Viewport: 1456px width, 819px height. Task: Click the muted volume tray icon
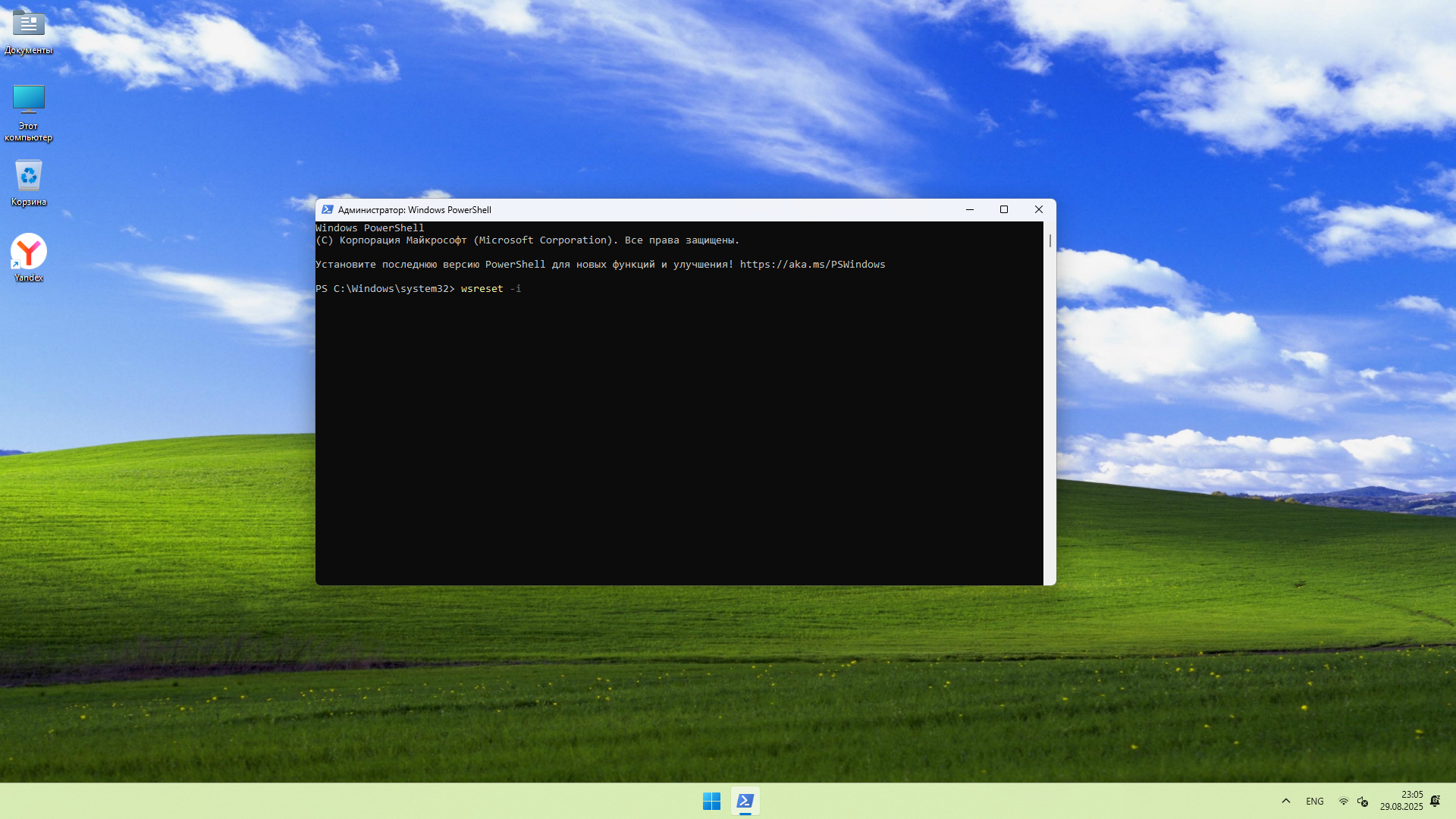[x=1363, y=802]
